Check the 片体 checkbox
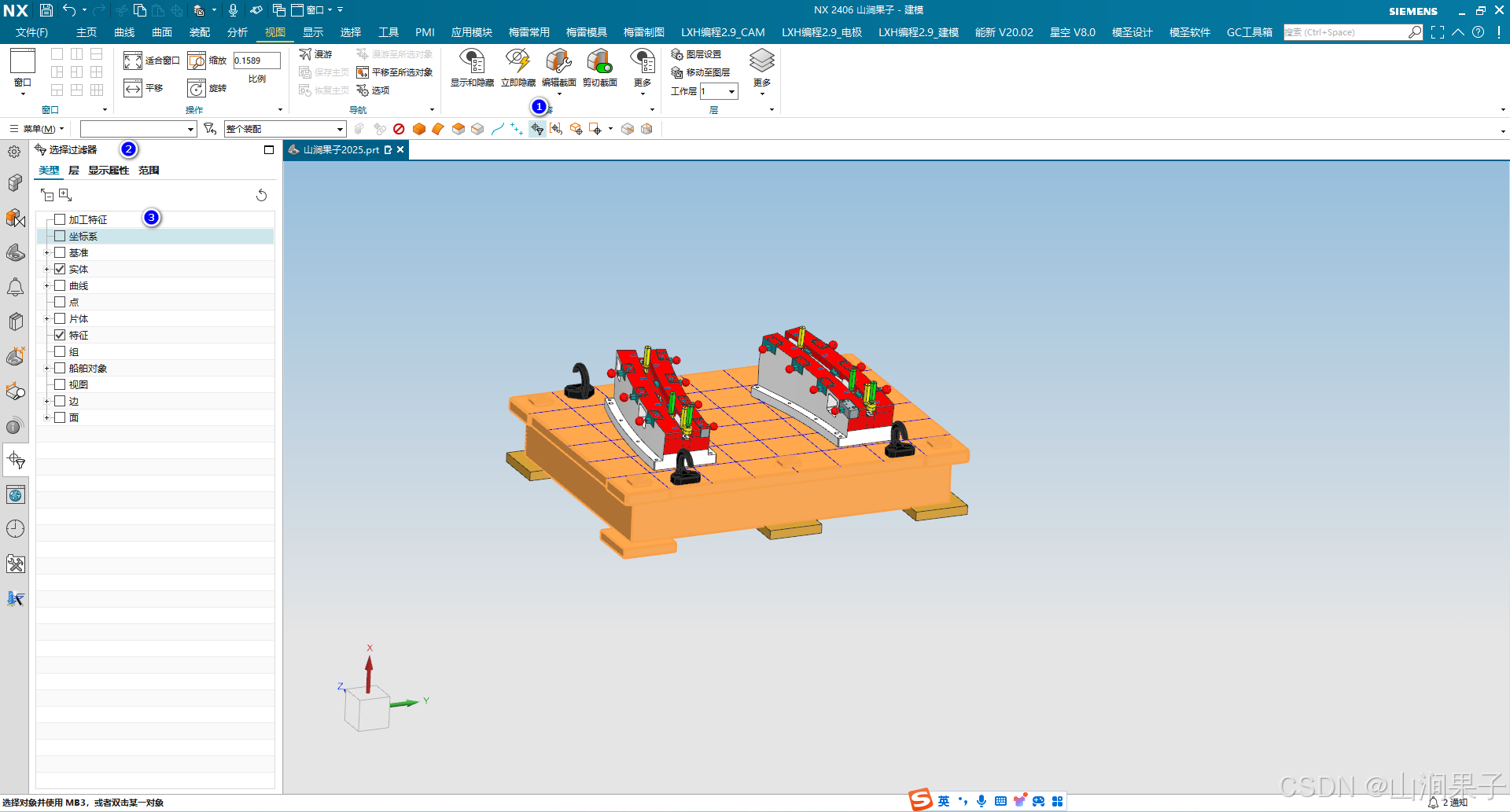This screenshot has height=812, width=1510. pos(60,318)
